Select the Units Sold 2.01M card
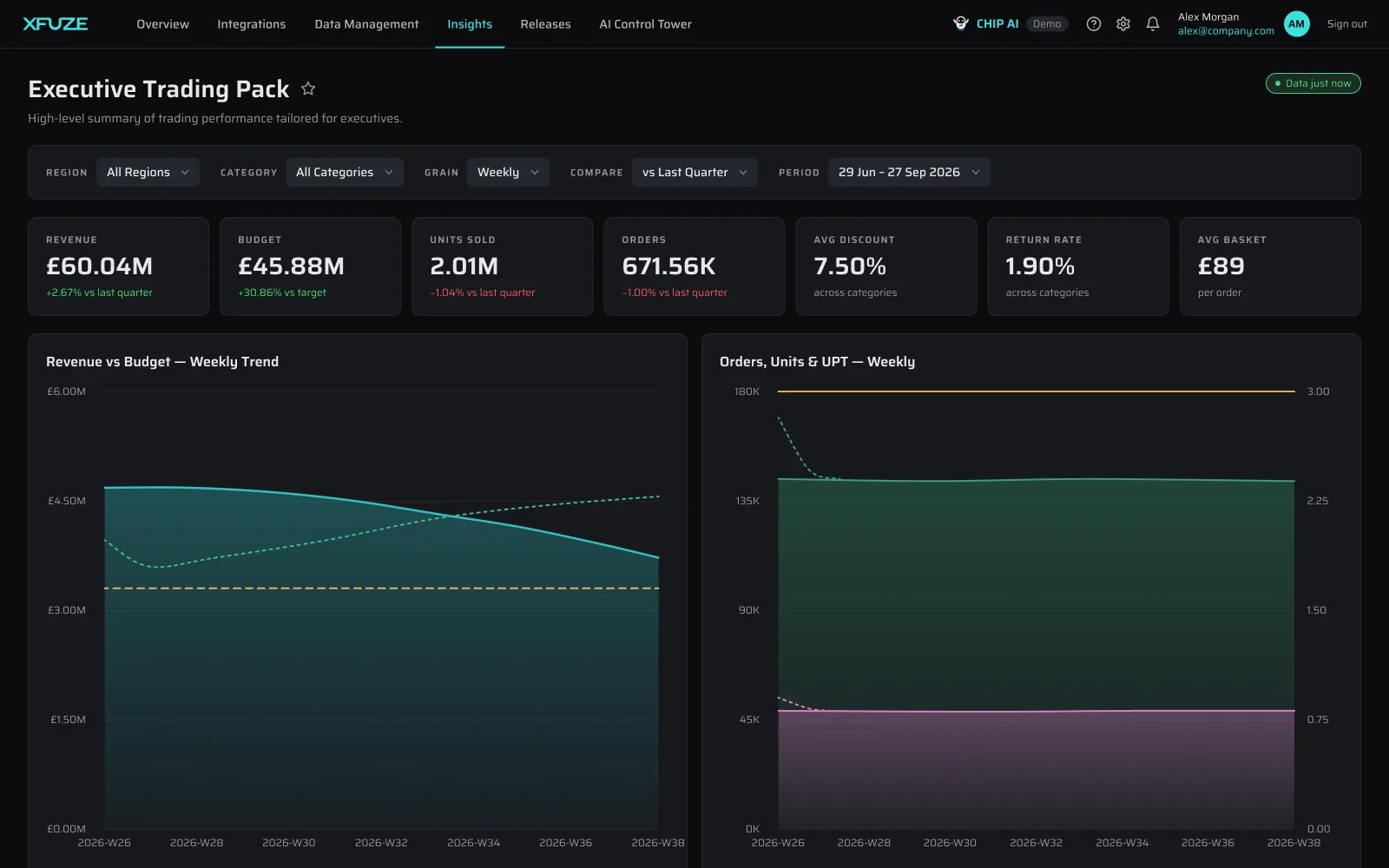The width and height of the screenshot is (1389, 868). click(503, 266)
